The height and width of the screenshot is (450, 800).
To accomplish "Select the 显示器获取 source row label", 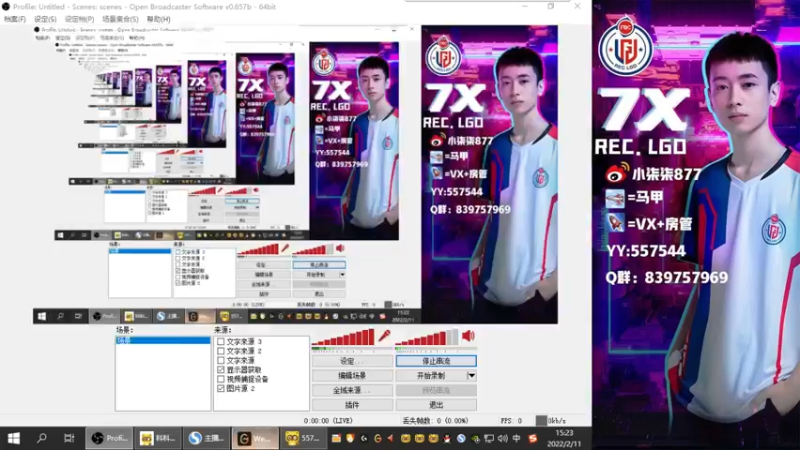I will click(x=244, y=369).
